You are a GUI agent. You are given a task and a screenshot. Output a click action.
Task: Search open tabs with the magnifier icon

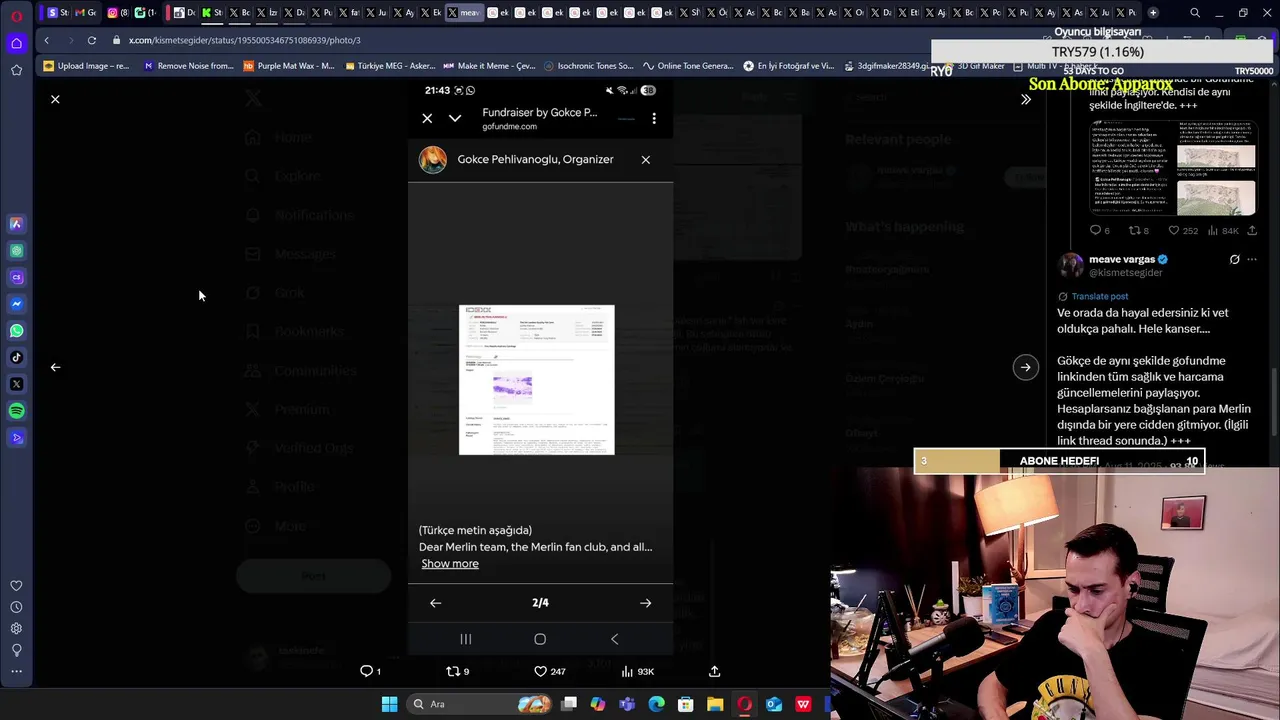click(x=1195, y=13)
